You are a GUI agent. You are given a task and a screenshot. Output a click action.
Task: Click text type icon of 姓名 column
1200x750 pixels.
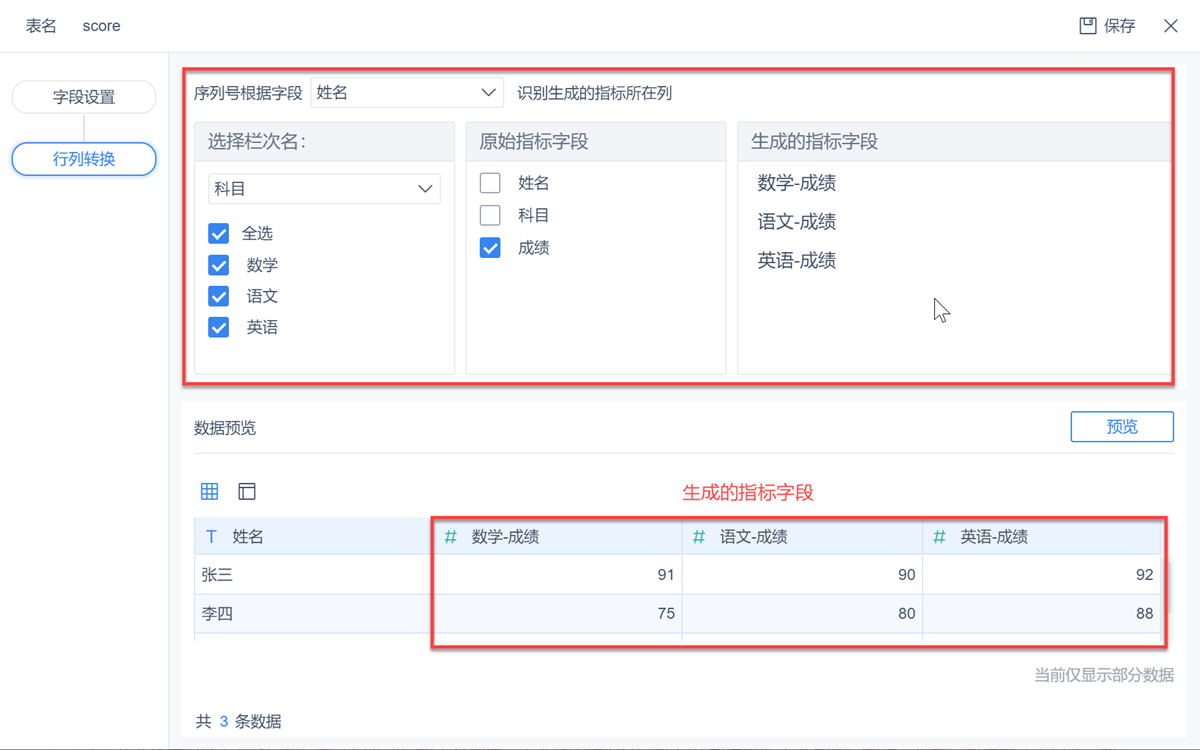[211, 537]
